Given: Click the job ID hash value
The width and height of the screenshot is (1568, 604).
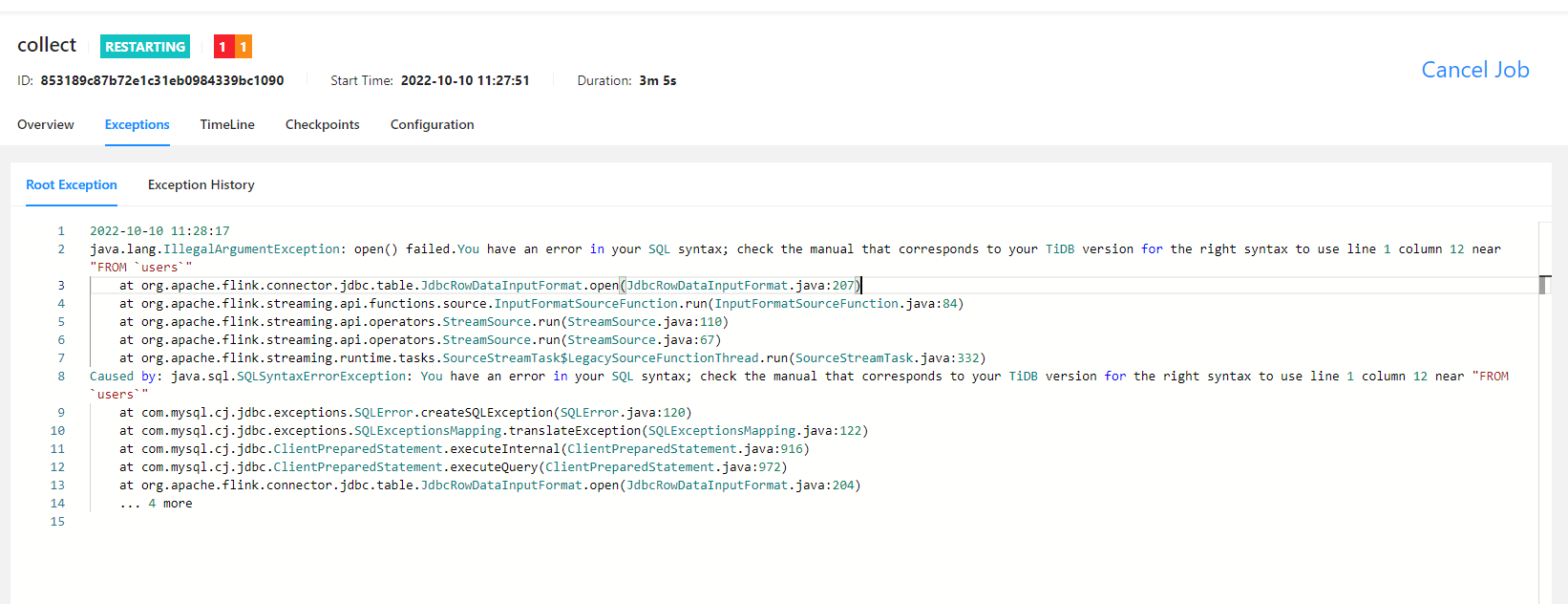Looking at the screenshot, I should pos(161,80).
